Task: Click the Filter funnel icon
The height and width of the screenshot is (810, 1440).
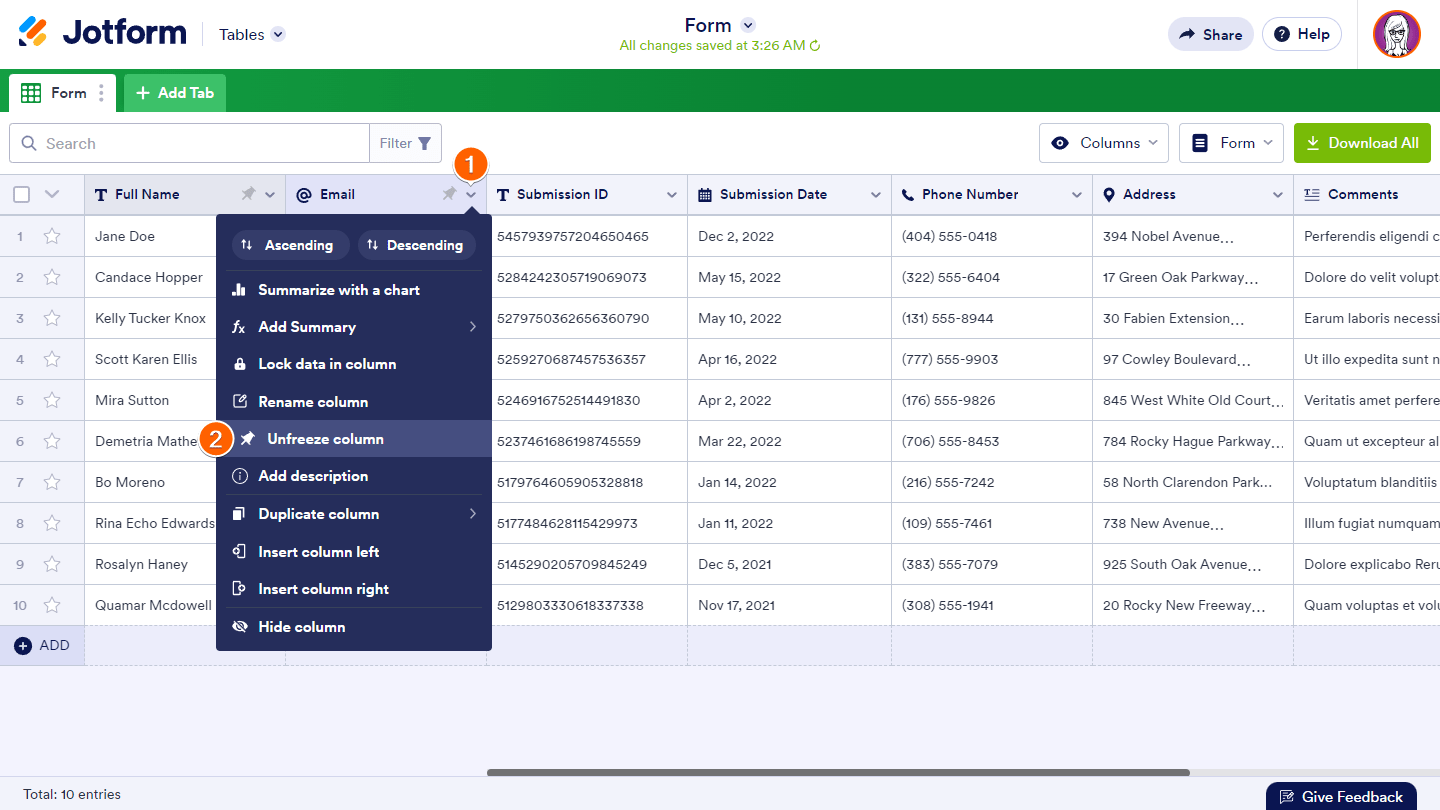Action: click(424, 144)
